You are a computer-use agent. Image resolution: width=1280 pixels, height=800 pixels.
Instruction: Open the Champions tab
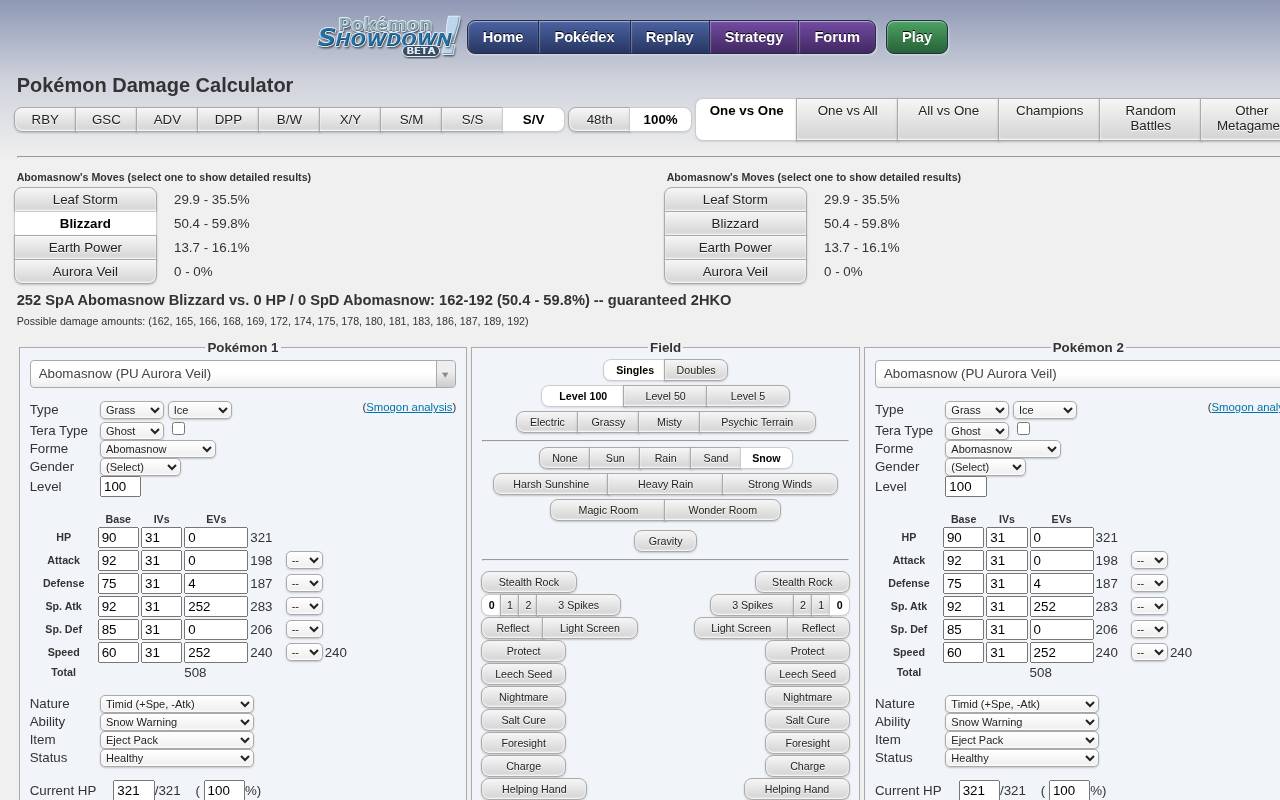[1049, 119]
